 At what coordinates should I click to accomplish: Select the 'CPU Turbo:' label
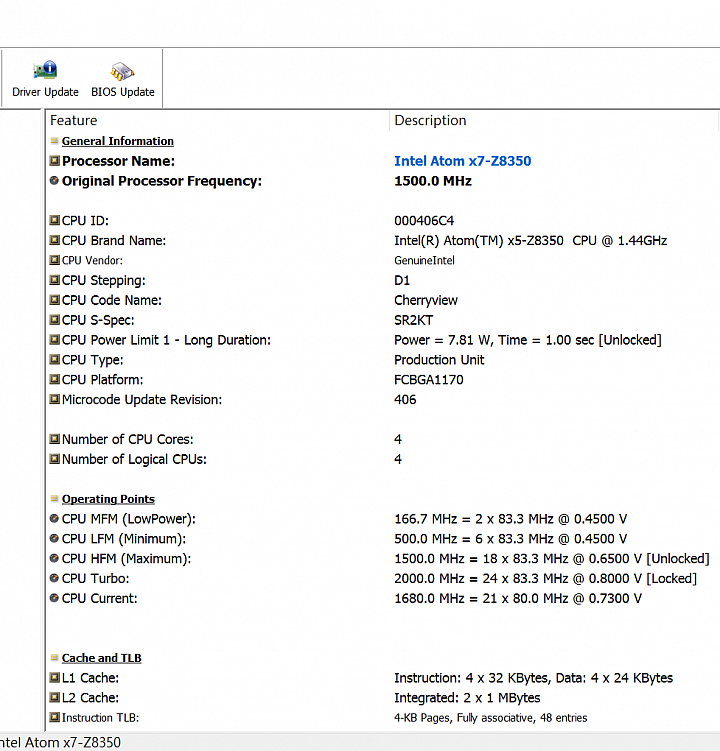point(95,579)
